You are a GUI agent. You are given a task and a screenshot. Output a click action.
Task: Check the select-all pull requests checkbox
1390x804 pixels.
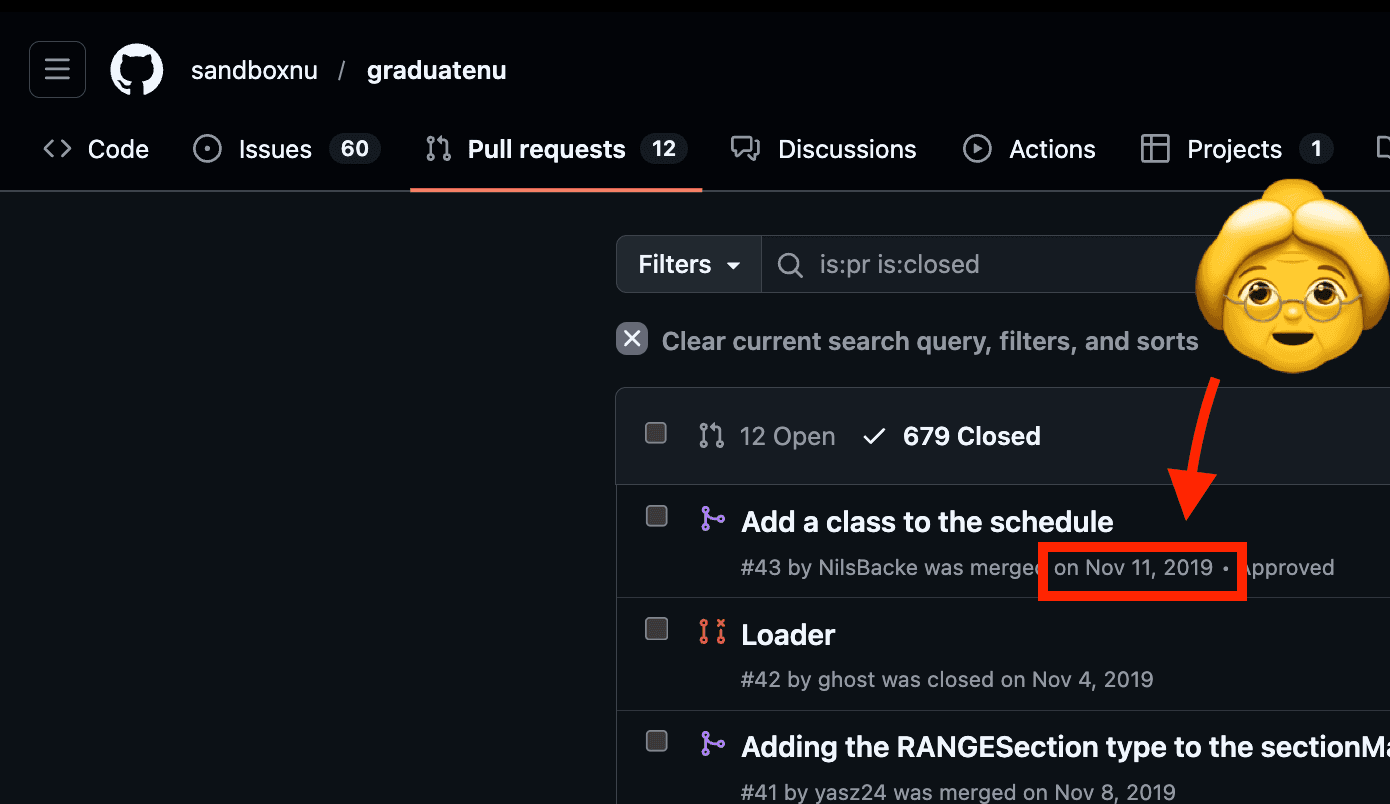tap(656, 433)
